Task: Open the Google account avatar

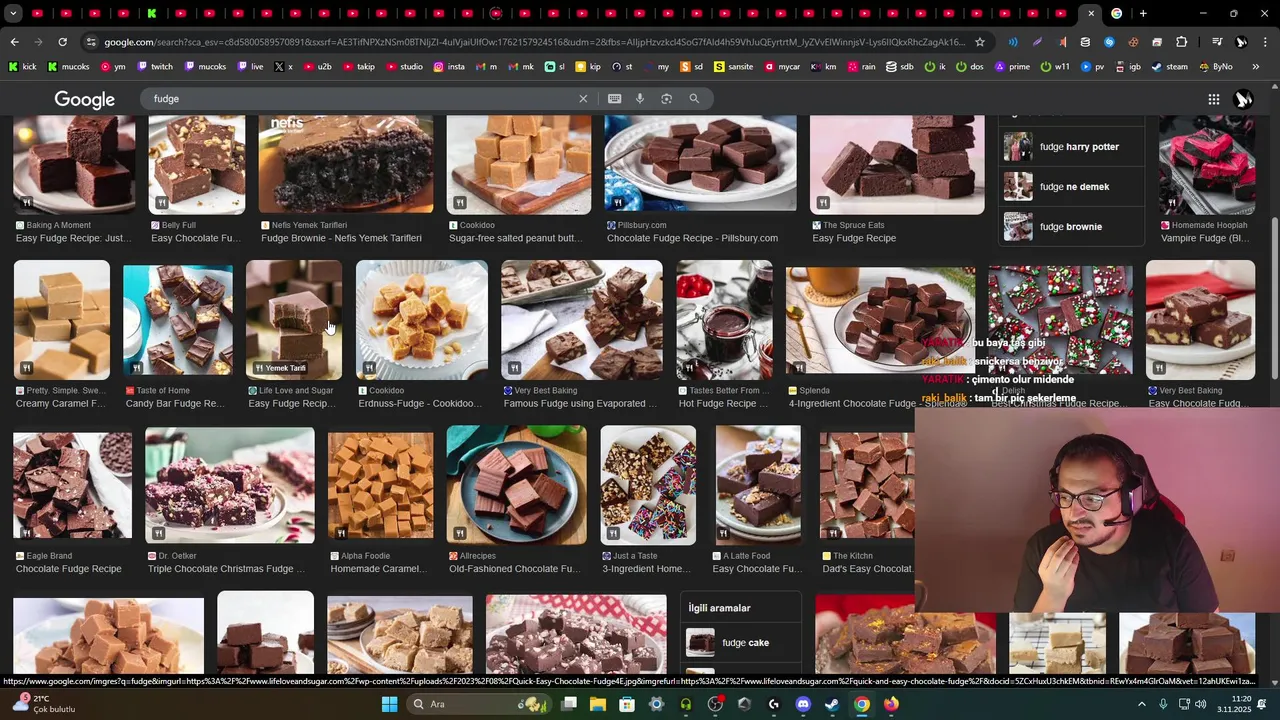Action: [1244, 99]
